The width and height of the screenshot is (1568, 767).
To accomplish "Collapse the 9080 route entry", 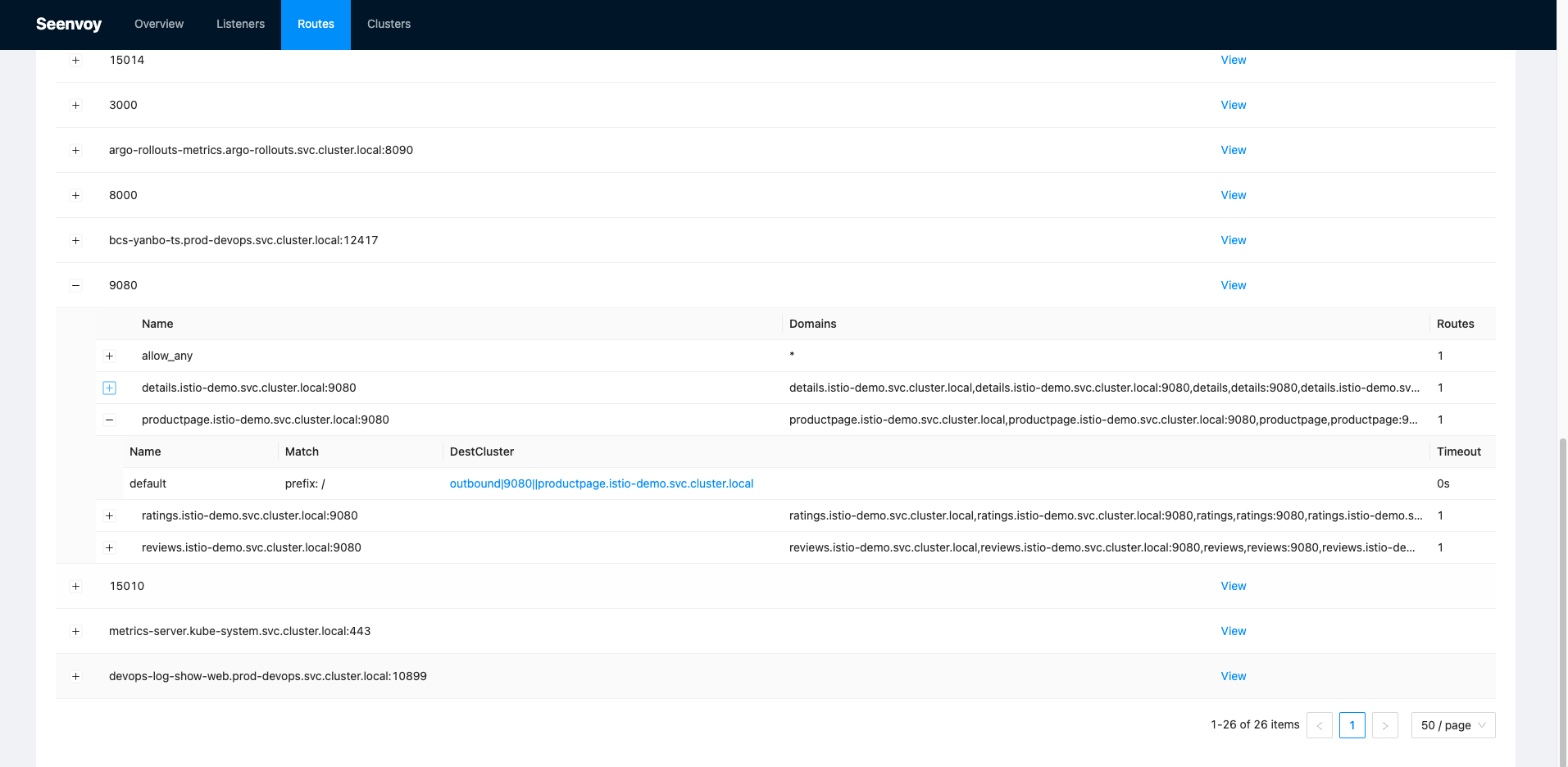I will point(75,284).
